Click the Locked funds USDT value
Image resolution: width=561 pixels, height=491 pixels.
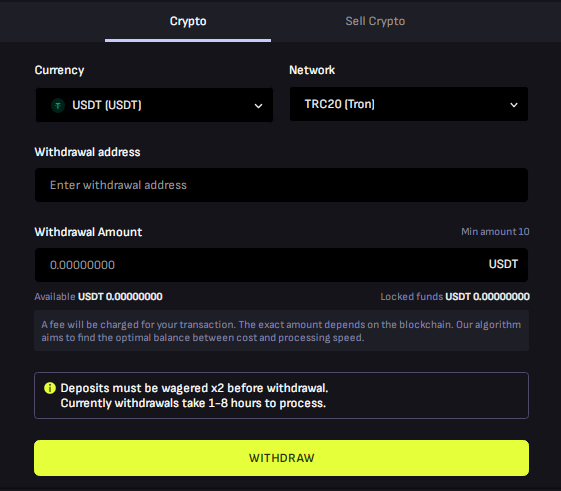487,297
